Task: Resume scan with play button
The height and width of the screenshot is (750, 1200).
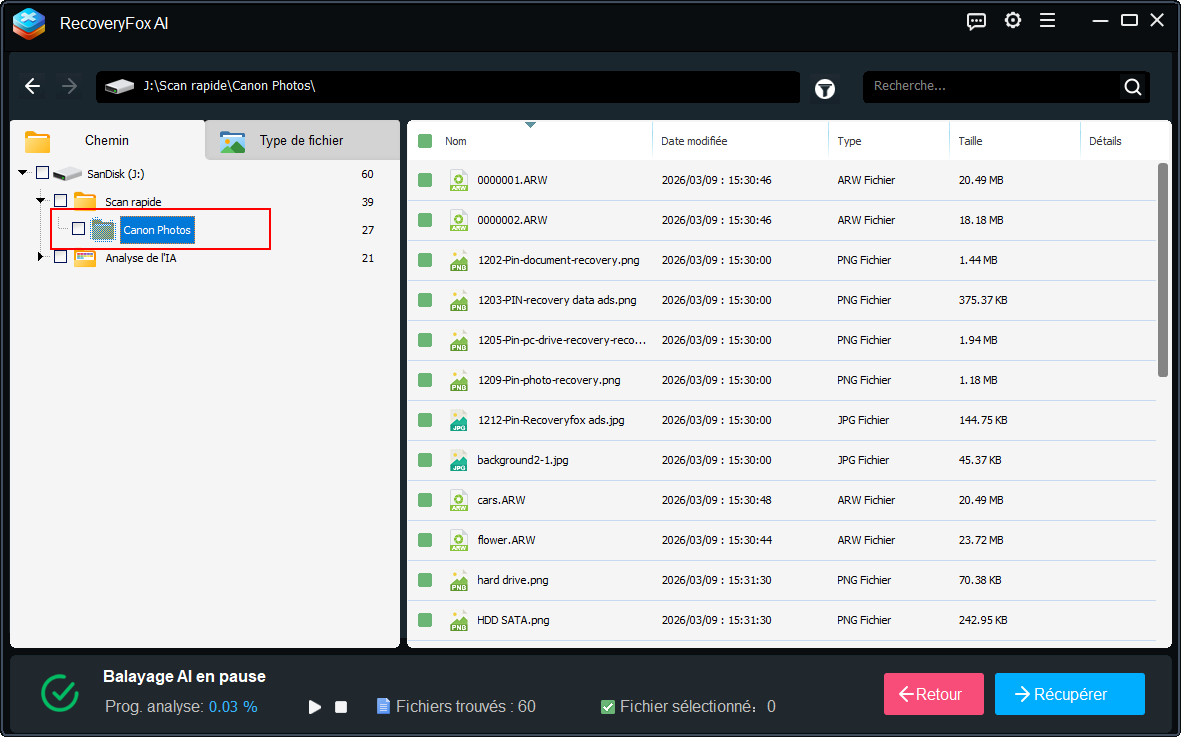Action: click(x=315, y=707)
